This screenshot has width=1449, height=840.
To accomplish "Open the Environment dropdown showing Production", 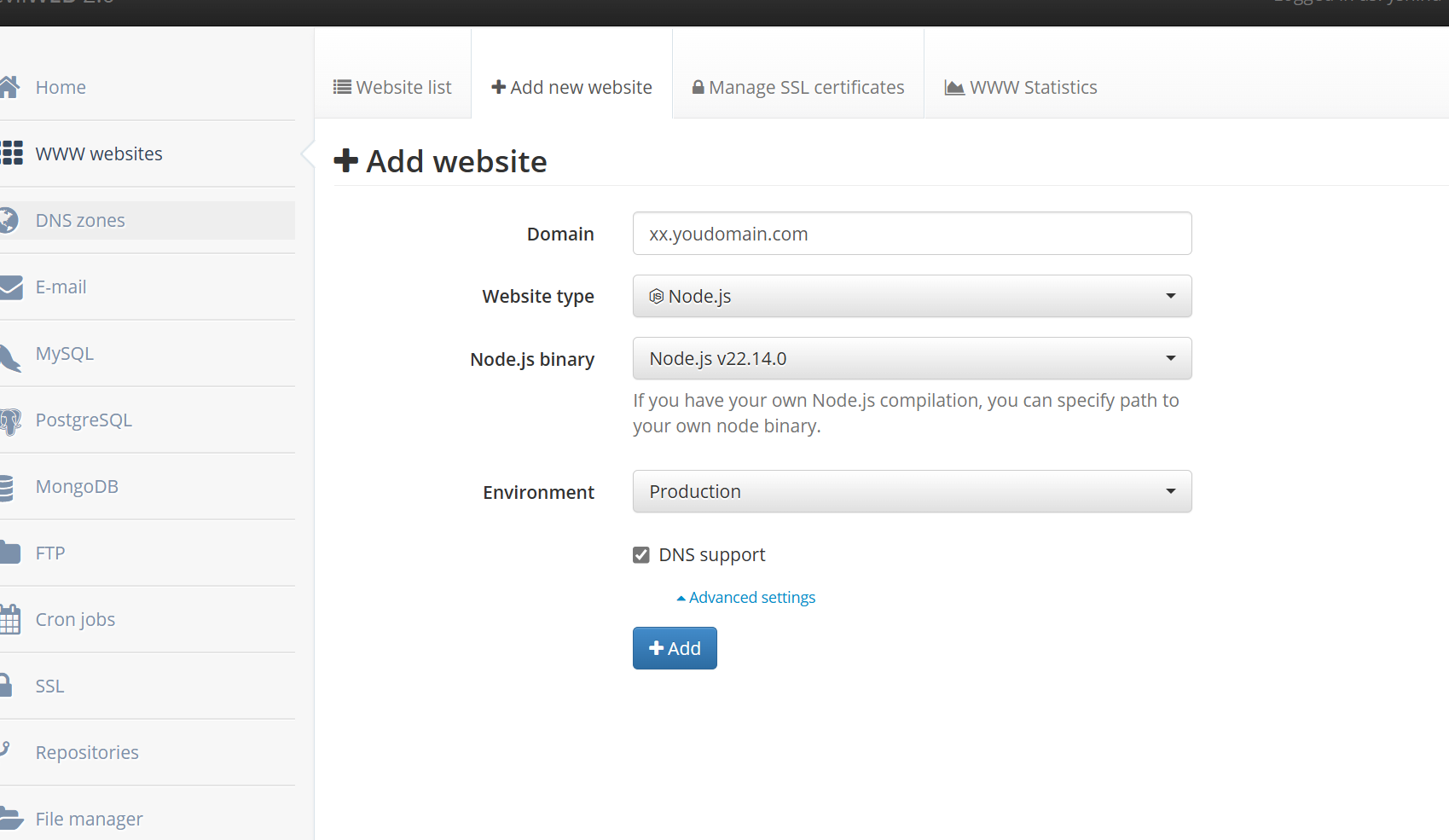I will point(912,491).
